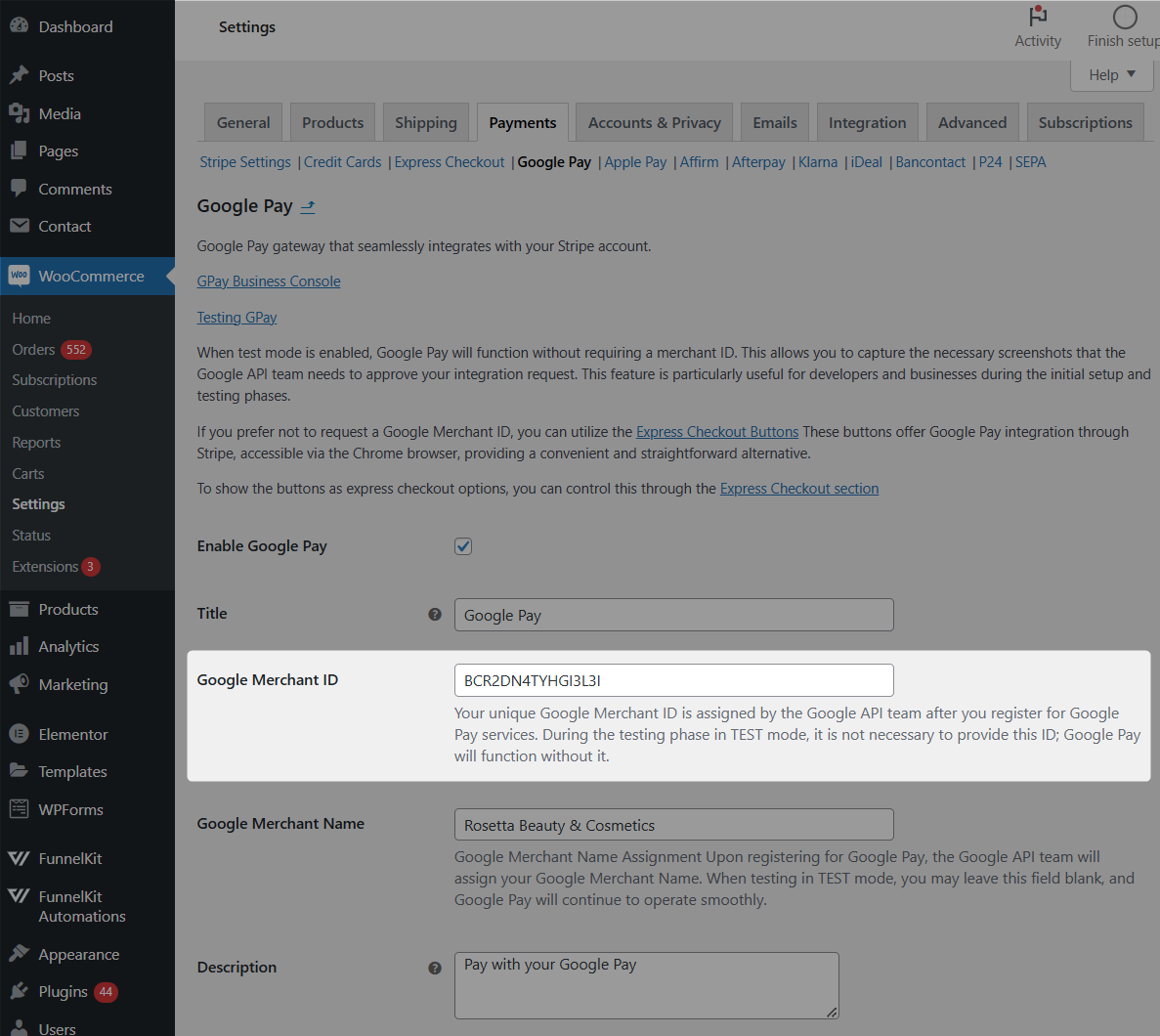This screenshot has width=1160, height=1036.
Task: Open Orders in the WooCommerce submenu
Action: point(33,350)
